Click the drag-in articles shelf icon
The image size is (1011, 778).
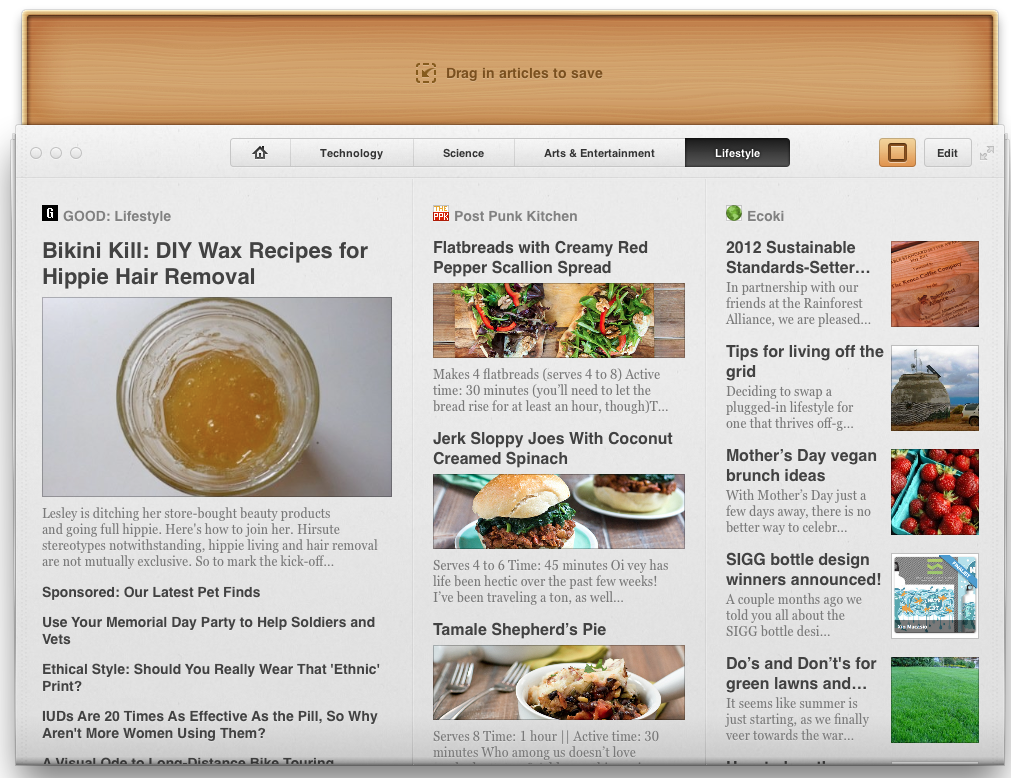[x=426, y=73]
